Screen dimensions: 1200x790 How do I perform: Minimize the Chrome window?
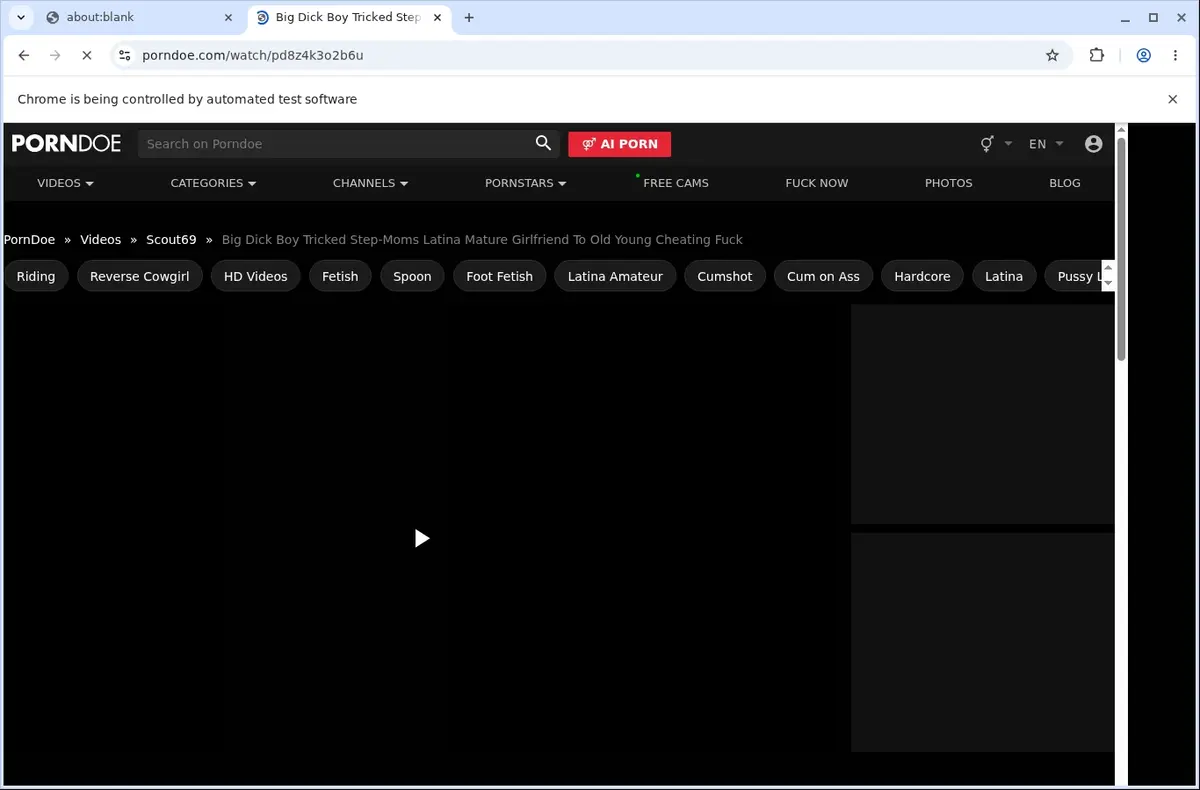click(1126, 17)
